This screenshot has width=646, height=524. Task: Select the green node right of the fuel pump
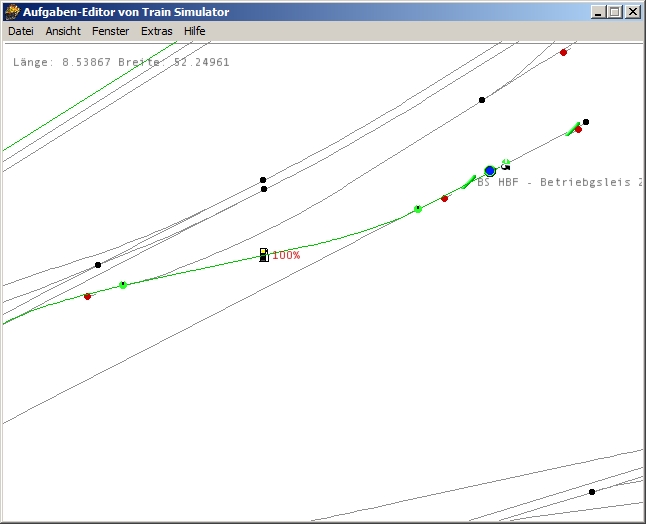coord(418,209)
